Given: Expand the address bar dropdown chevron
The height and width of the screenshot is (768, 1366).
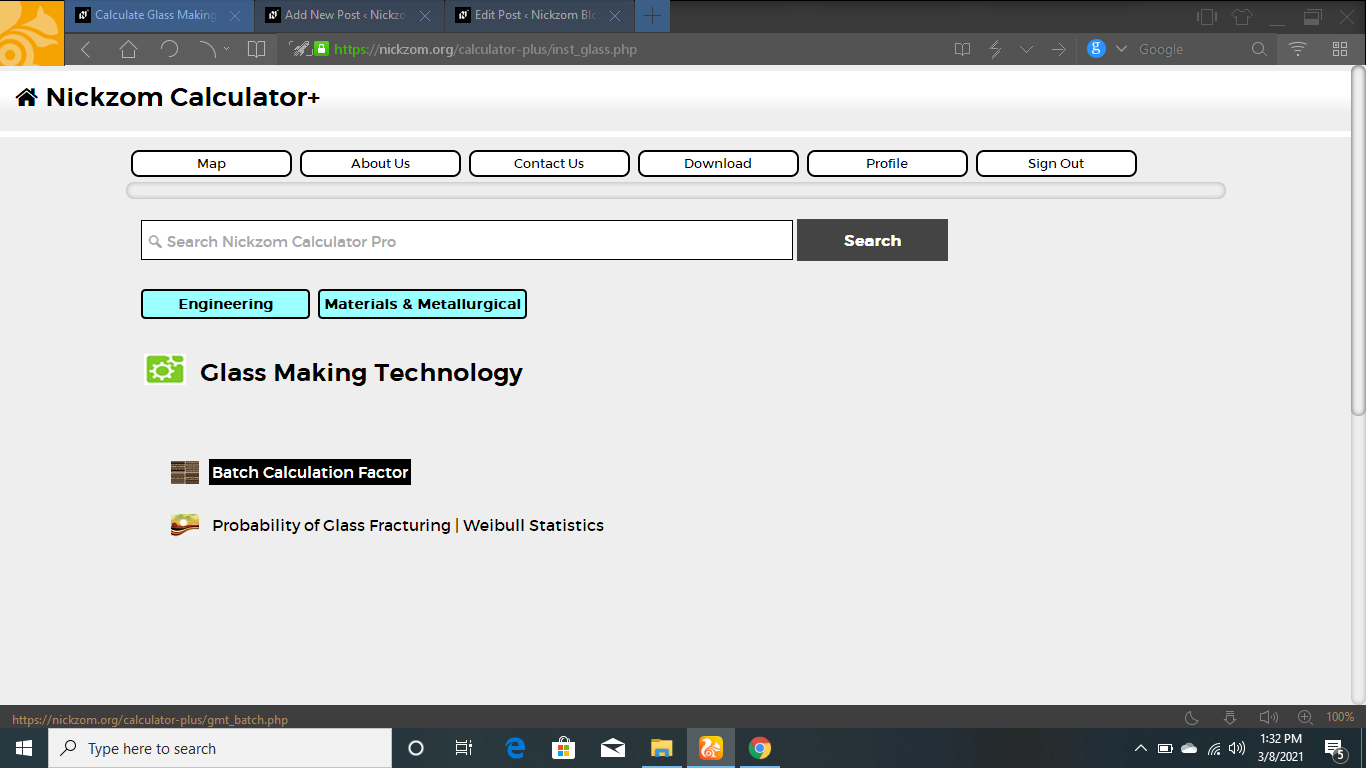Looking at the screenshot, I should (1026, 49).
